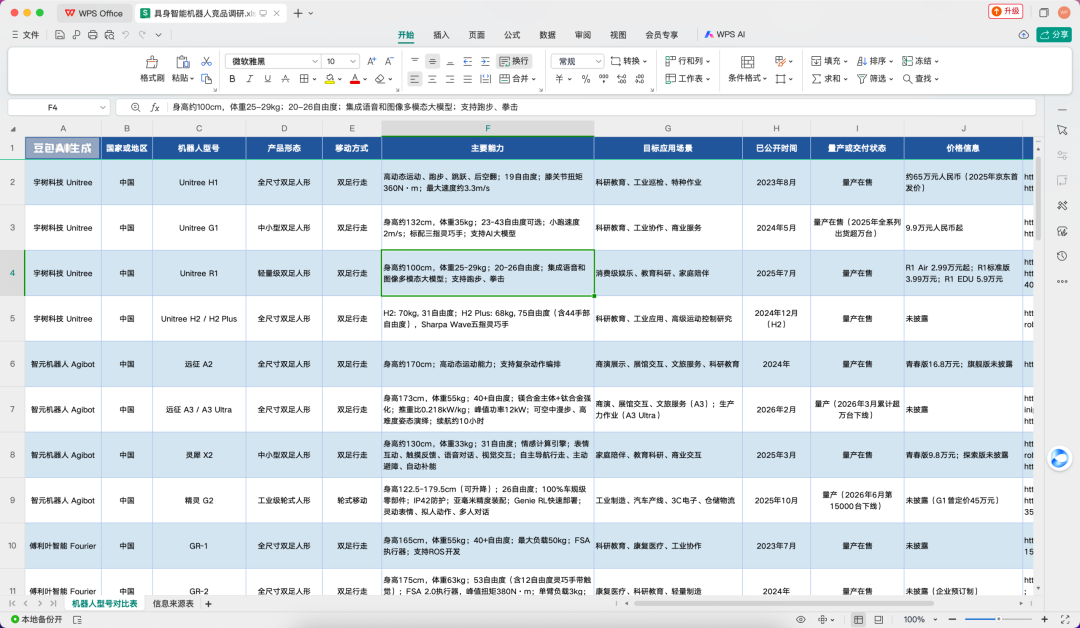The width and height of the screenshot is (1080, 628).
Task: Switch to the Formulas (公式) tab
Action: click(x=512, y=35)
